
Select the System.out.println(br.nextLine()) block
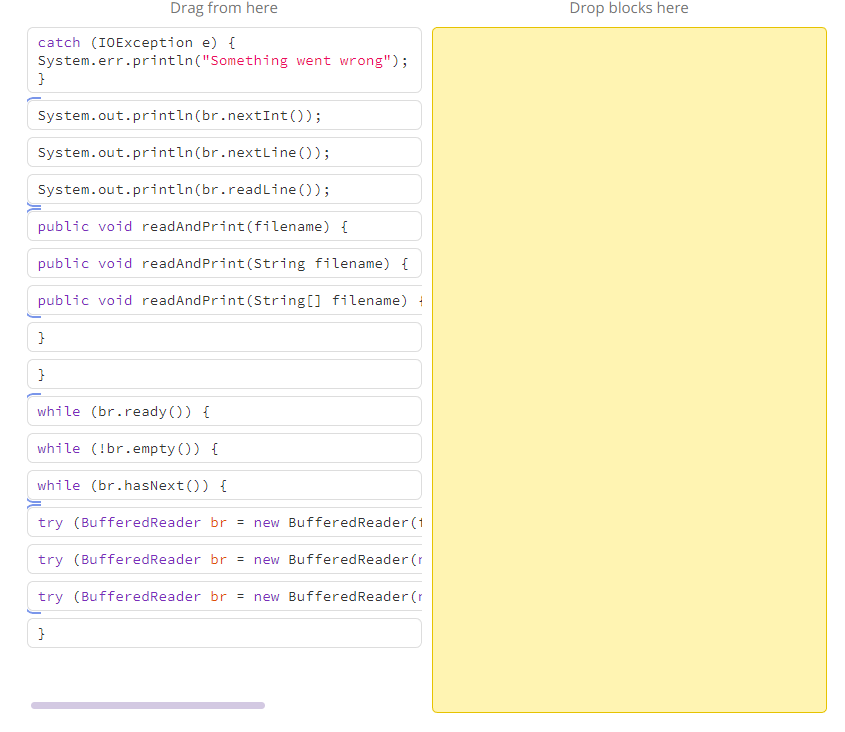pyautogui.click(x=223, y=152)
